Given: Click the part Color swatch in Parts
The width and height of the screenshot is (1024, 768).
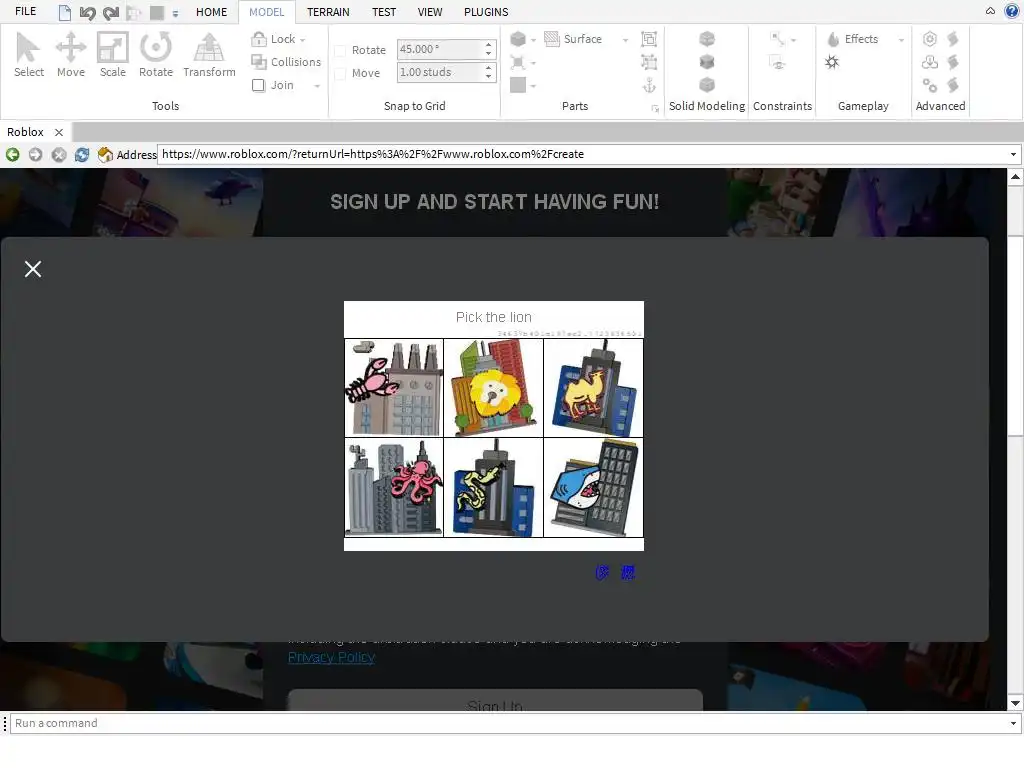Looking at the screenshot, I should coord(518,85).
